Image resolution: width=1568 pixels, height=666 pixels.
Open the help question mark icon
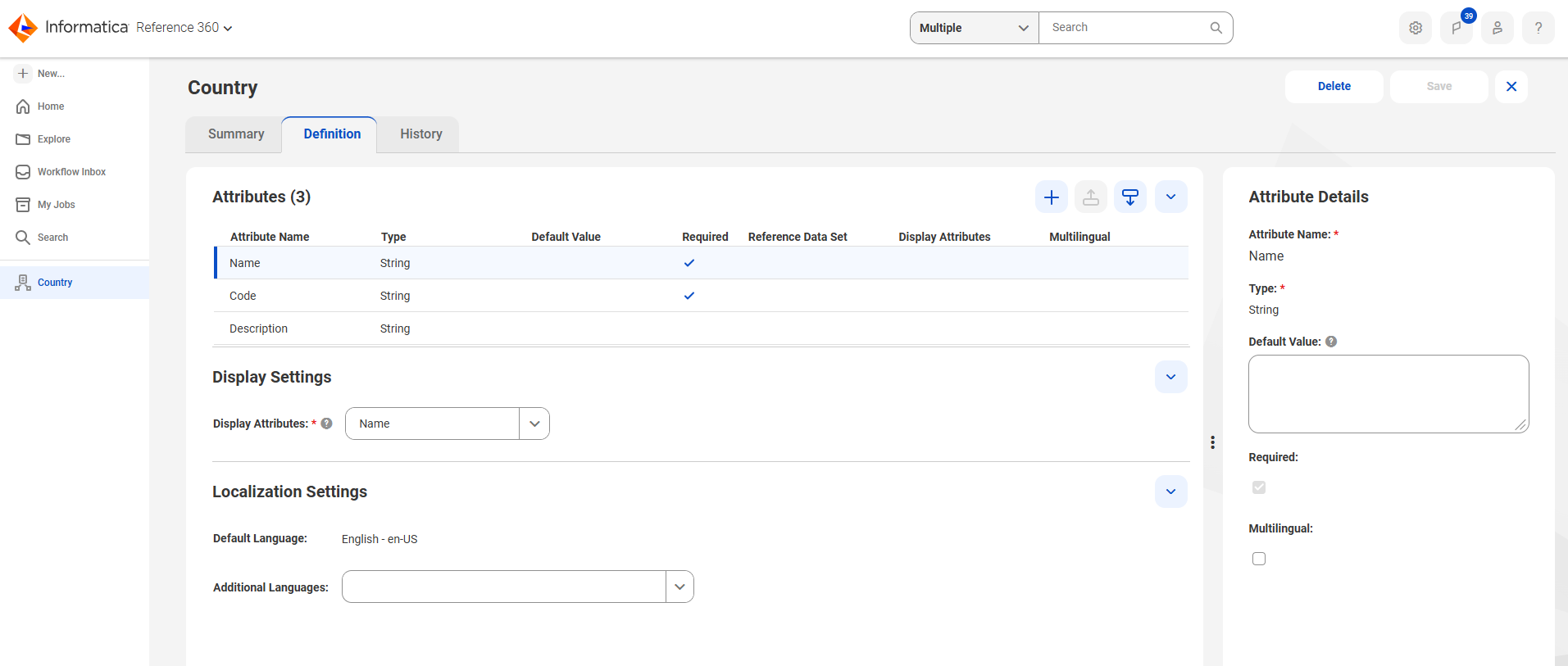coord(1538,28)
